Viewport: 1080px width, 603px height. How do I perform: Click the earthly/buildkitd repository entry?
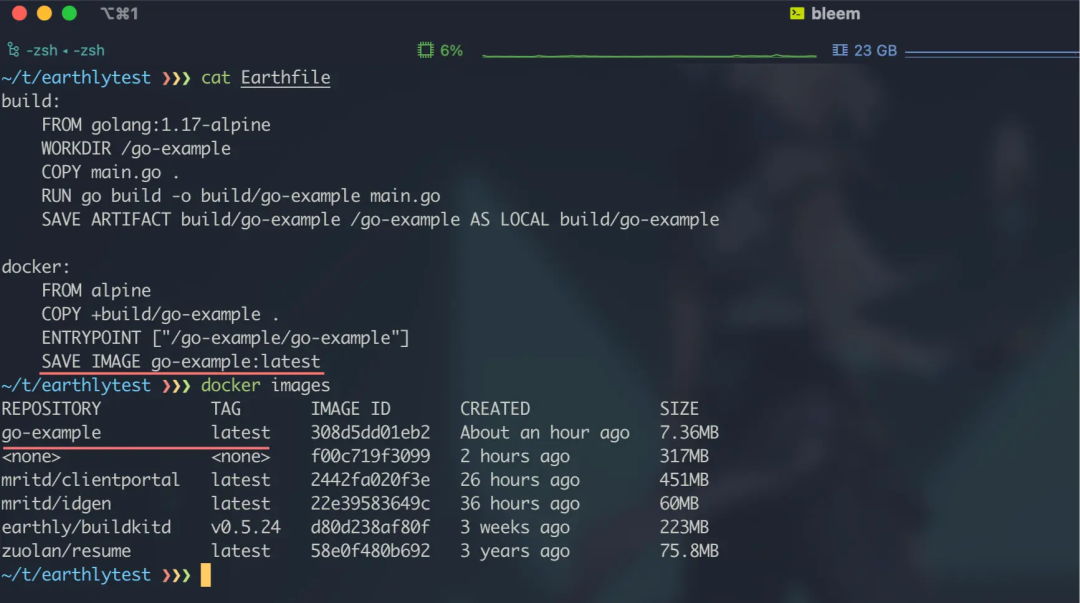click(x=86, y=528)
